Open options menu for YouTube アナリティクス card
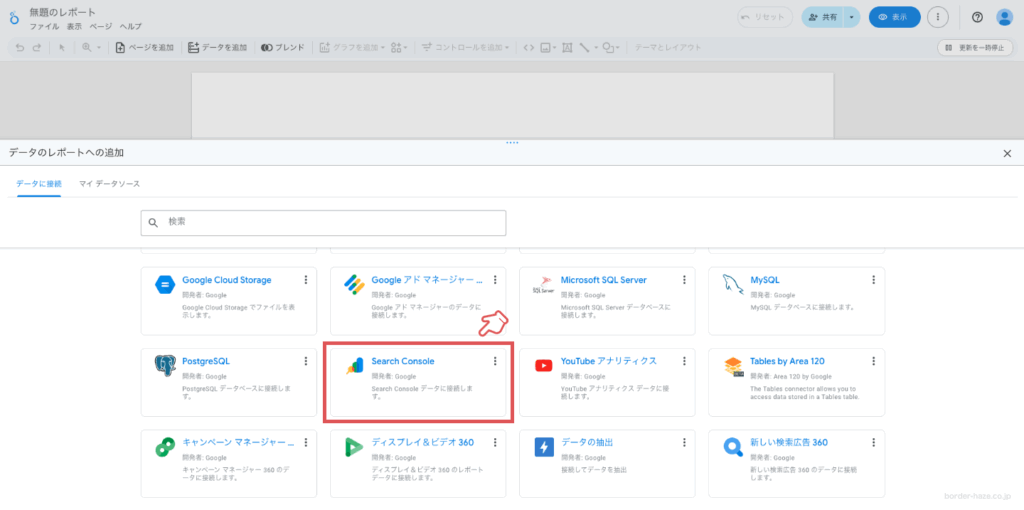The height and width of the screenshot is (510, 1024). tap(684, 361)
